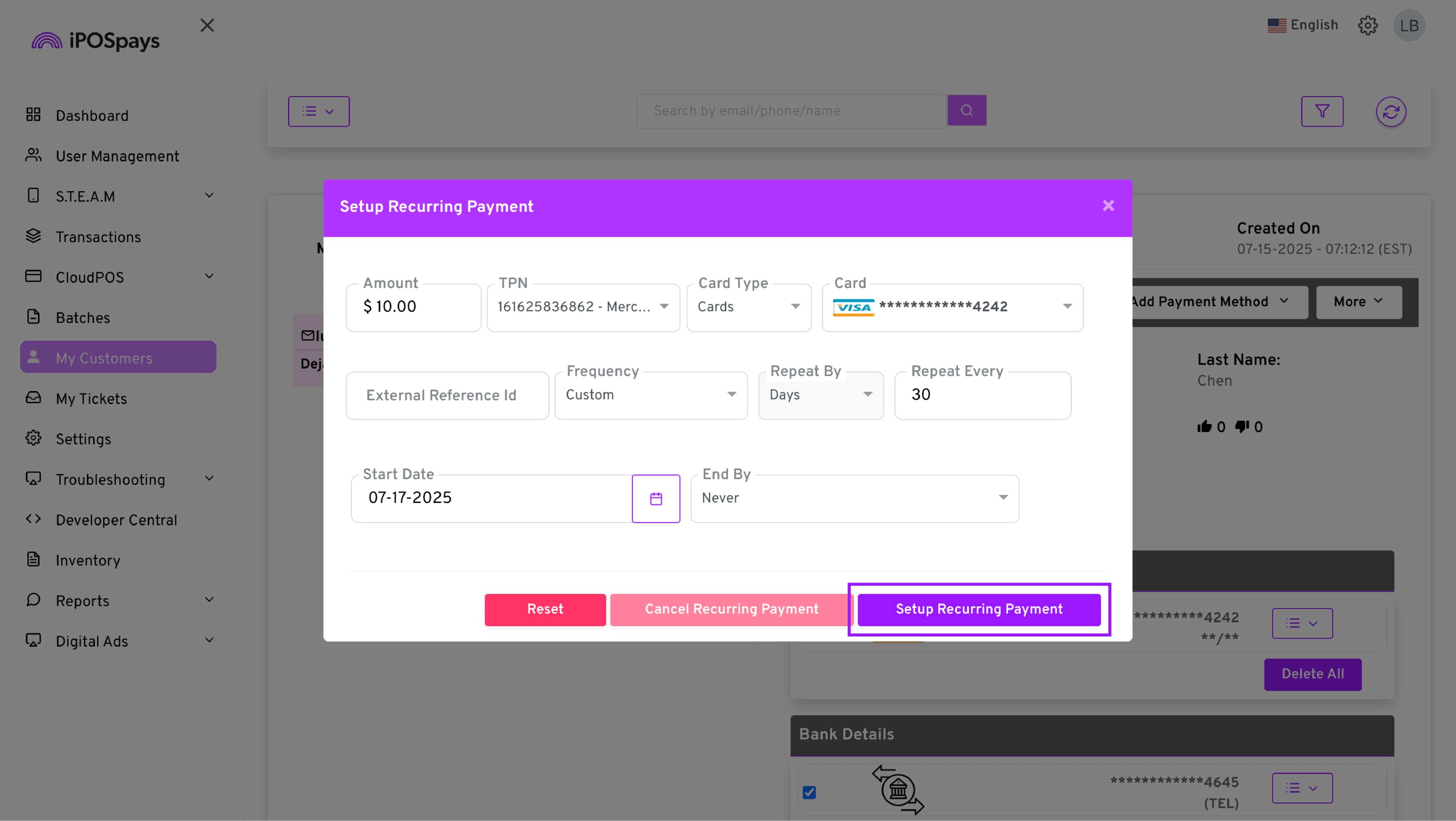Go to Transactions in the sidebar
The height and width of the screenshot is (821, 1456).
[x=98, y=237]
